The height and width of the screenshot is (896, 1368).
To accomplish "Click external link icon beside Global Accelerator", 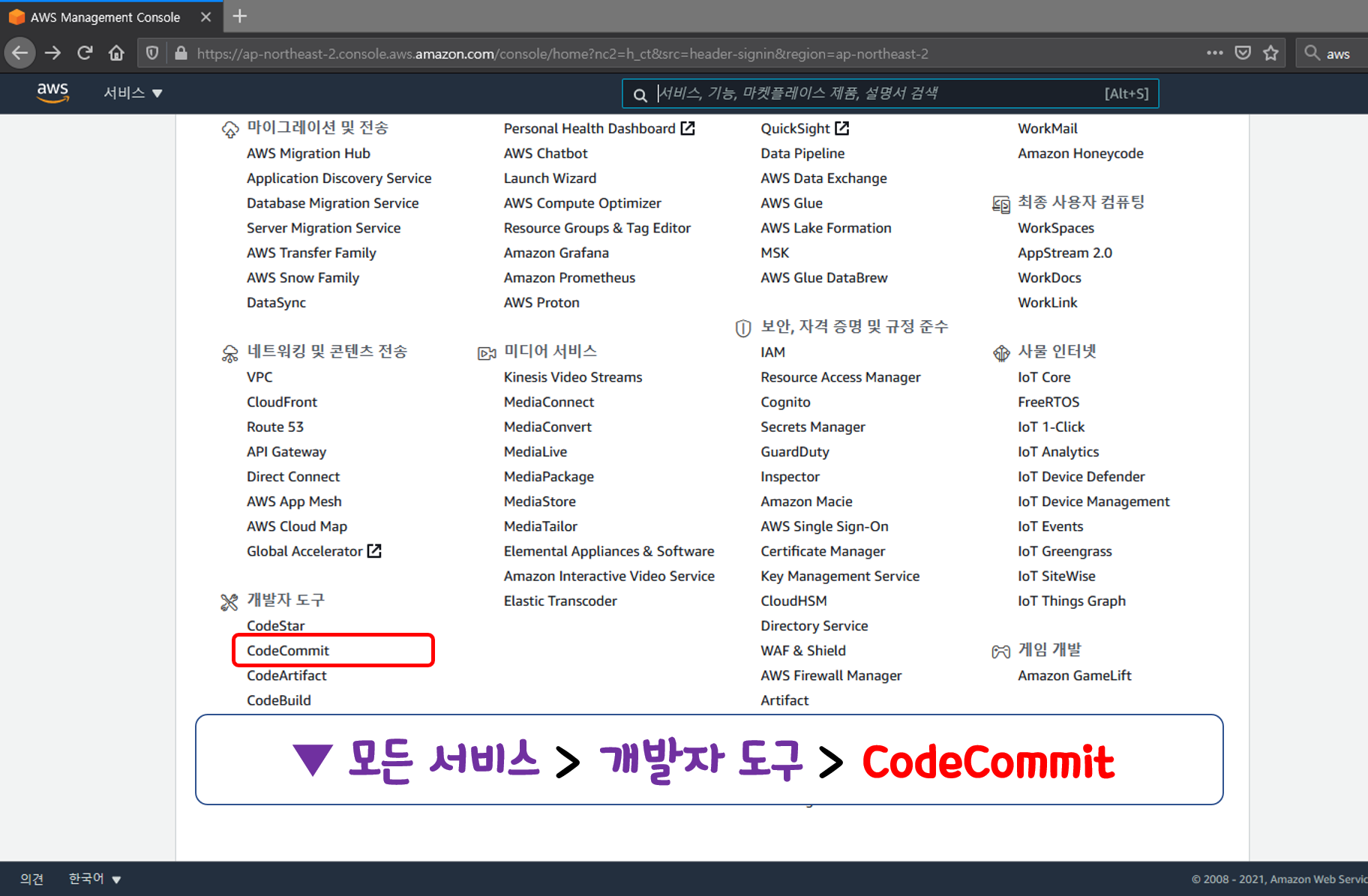I will click(374, 551).
